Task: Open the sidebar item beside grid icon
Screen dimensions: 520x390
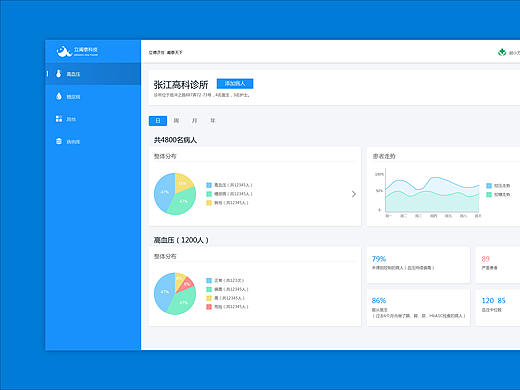Action: point(93,119)
